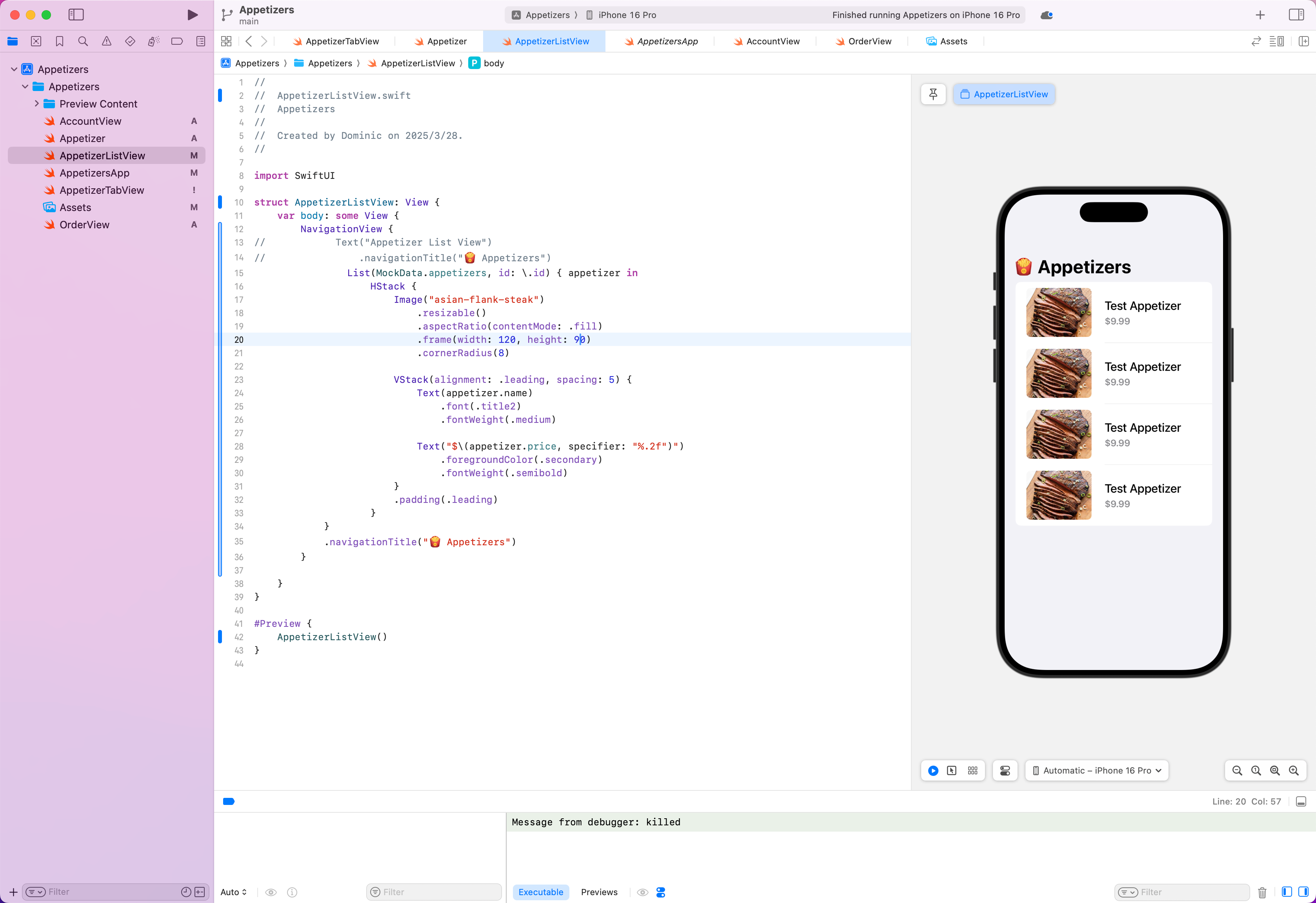The height and width of the screenshot is (903, 1316).
Task: Switch to the AccountView editor tab
Action: [x=773, y=41]
